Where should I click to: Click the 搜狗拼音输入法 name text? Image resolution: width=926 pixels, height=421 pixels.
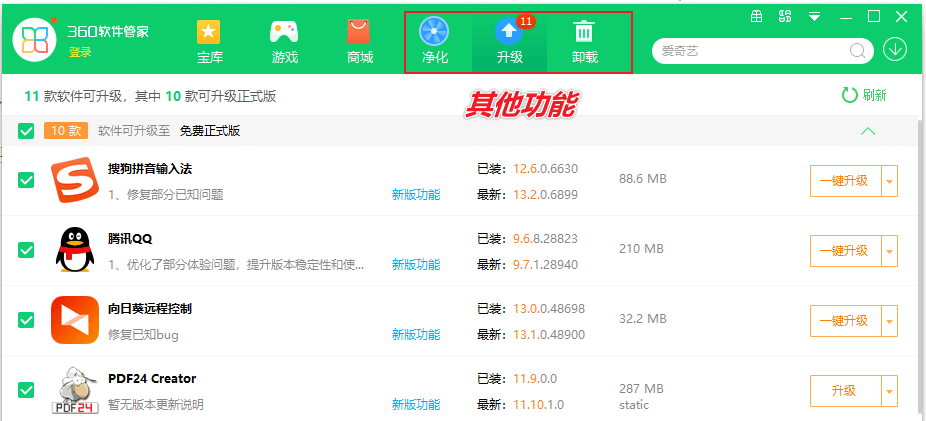pos(150,169)
